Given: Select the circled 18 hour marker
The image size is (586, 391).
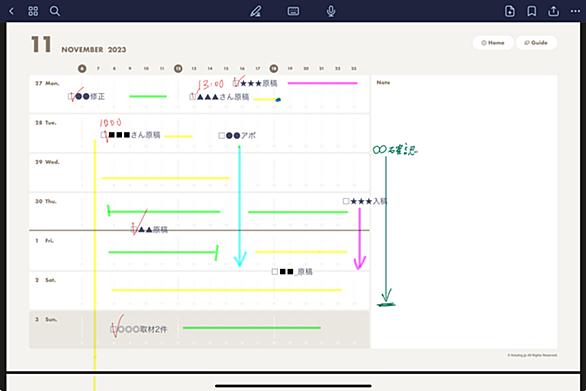Looking at the screenshot, I should pos(274,68).
